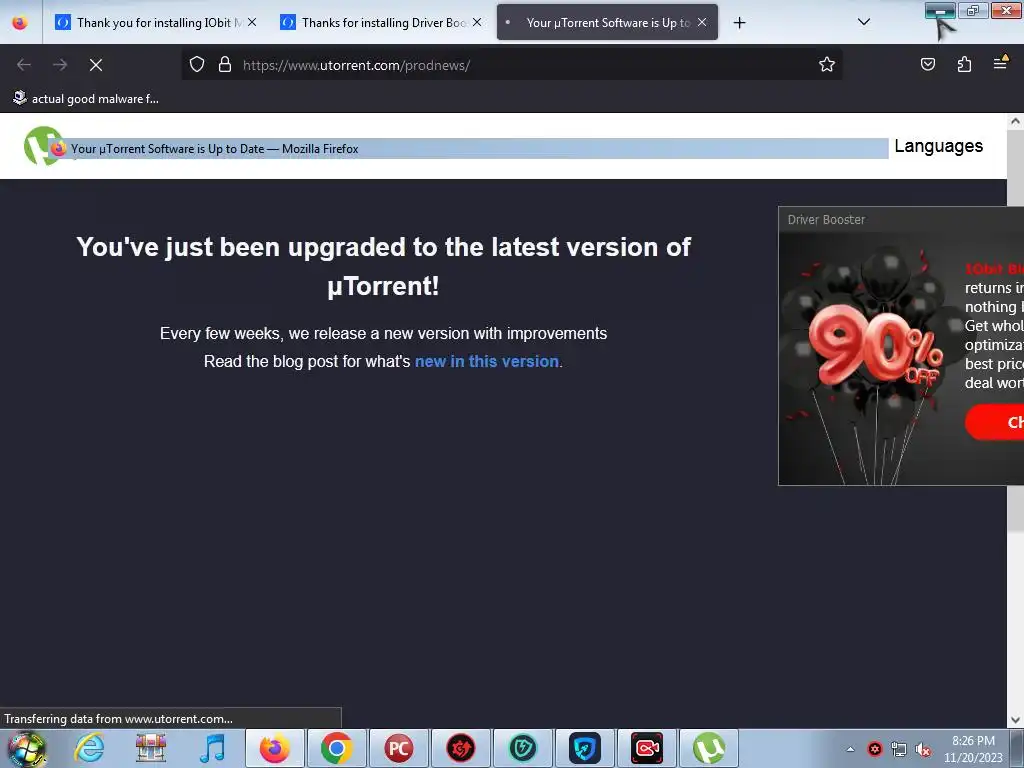Open the Extensions puzzle icon
Image resolution: width=1024 pixels, height=768 pixels.
[965, 64]
